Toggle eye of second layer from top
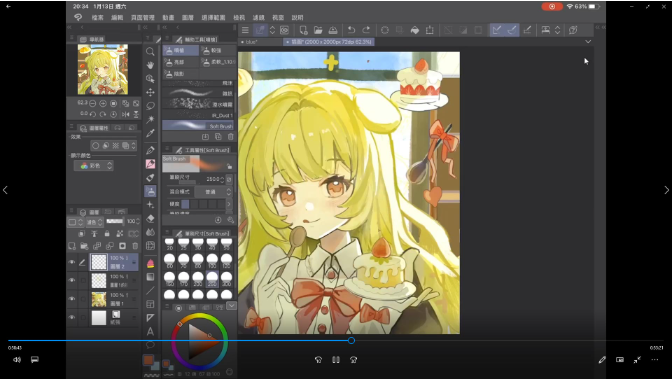672x379 pixels. 72,280
